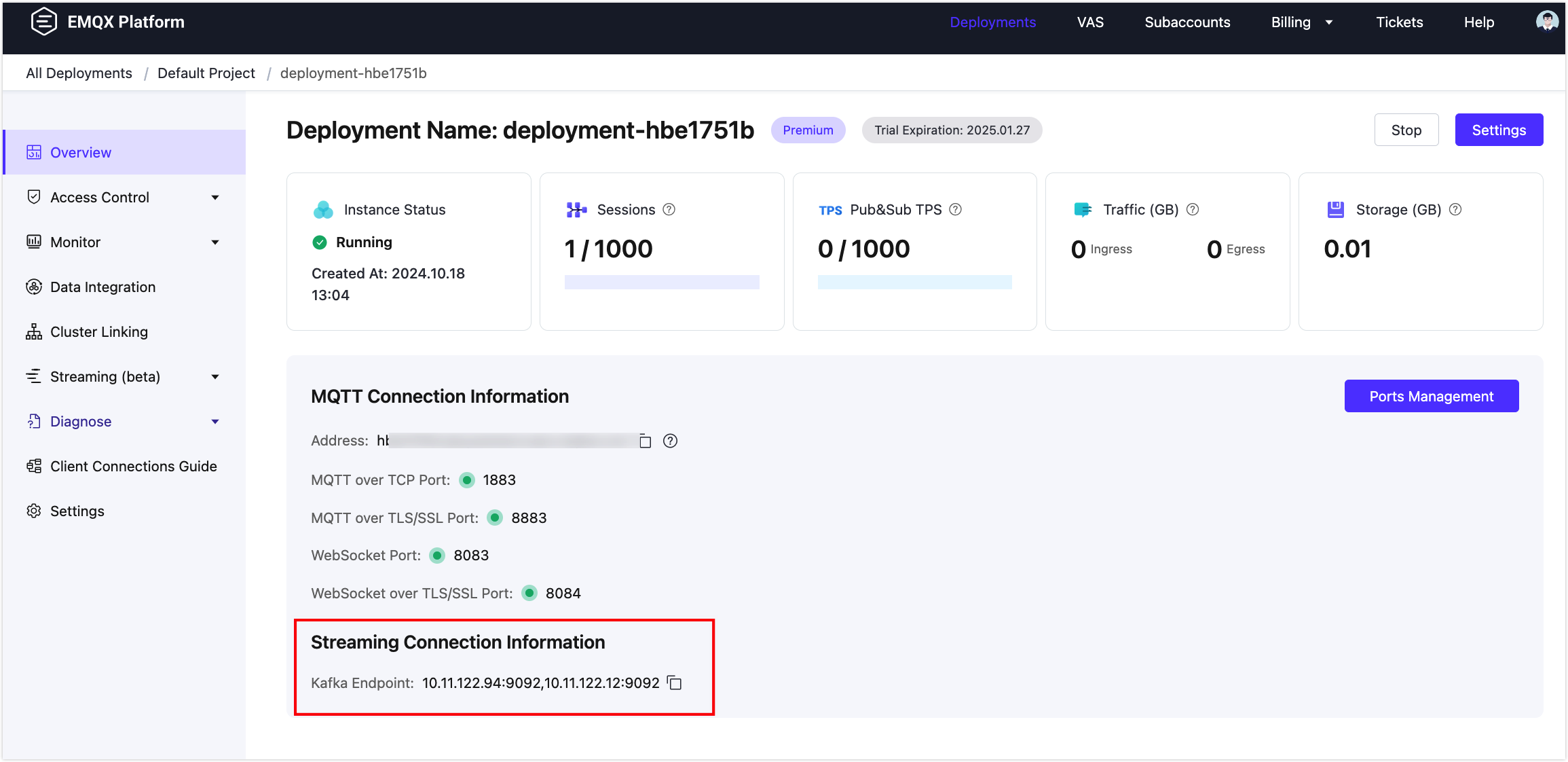
Task: Open the address help question mark
Action: (x=670, y=441)
